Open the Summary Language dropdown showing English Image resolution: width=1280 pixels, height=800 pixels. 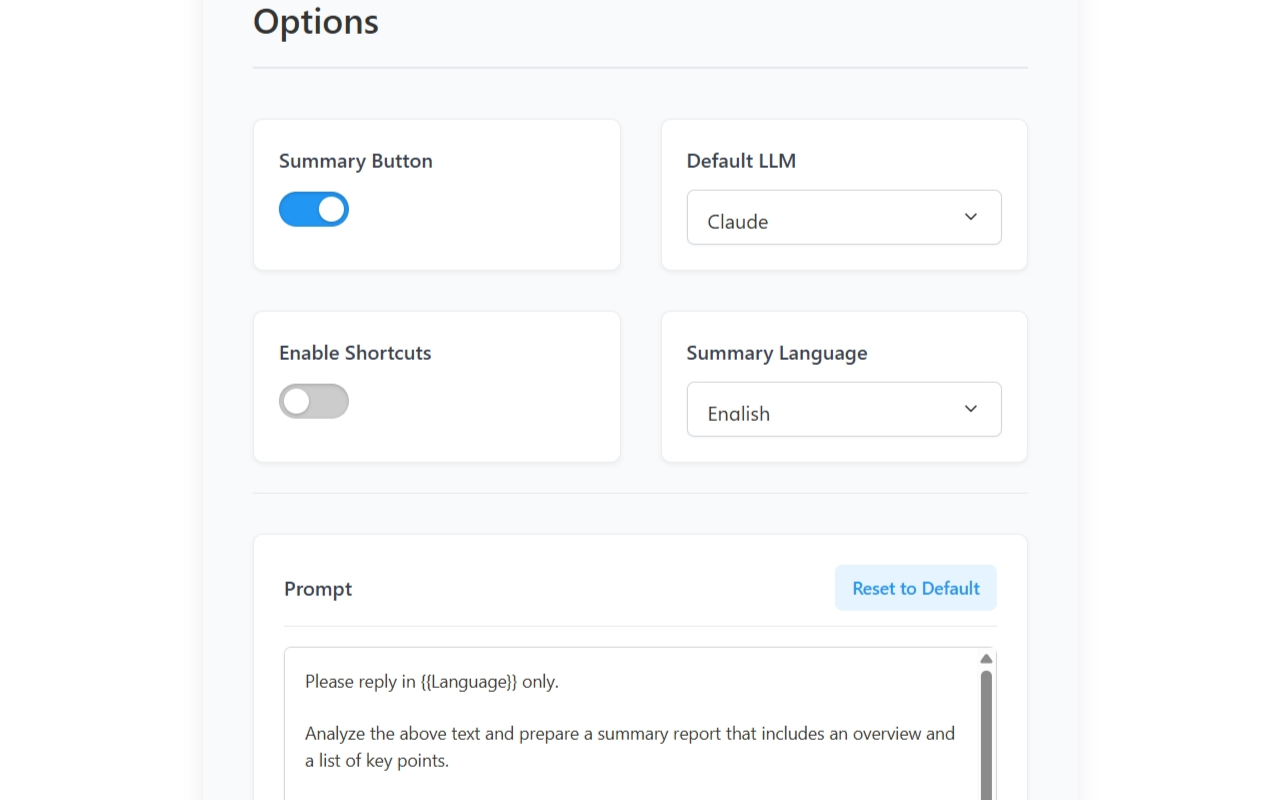coord(843,409)
